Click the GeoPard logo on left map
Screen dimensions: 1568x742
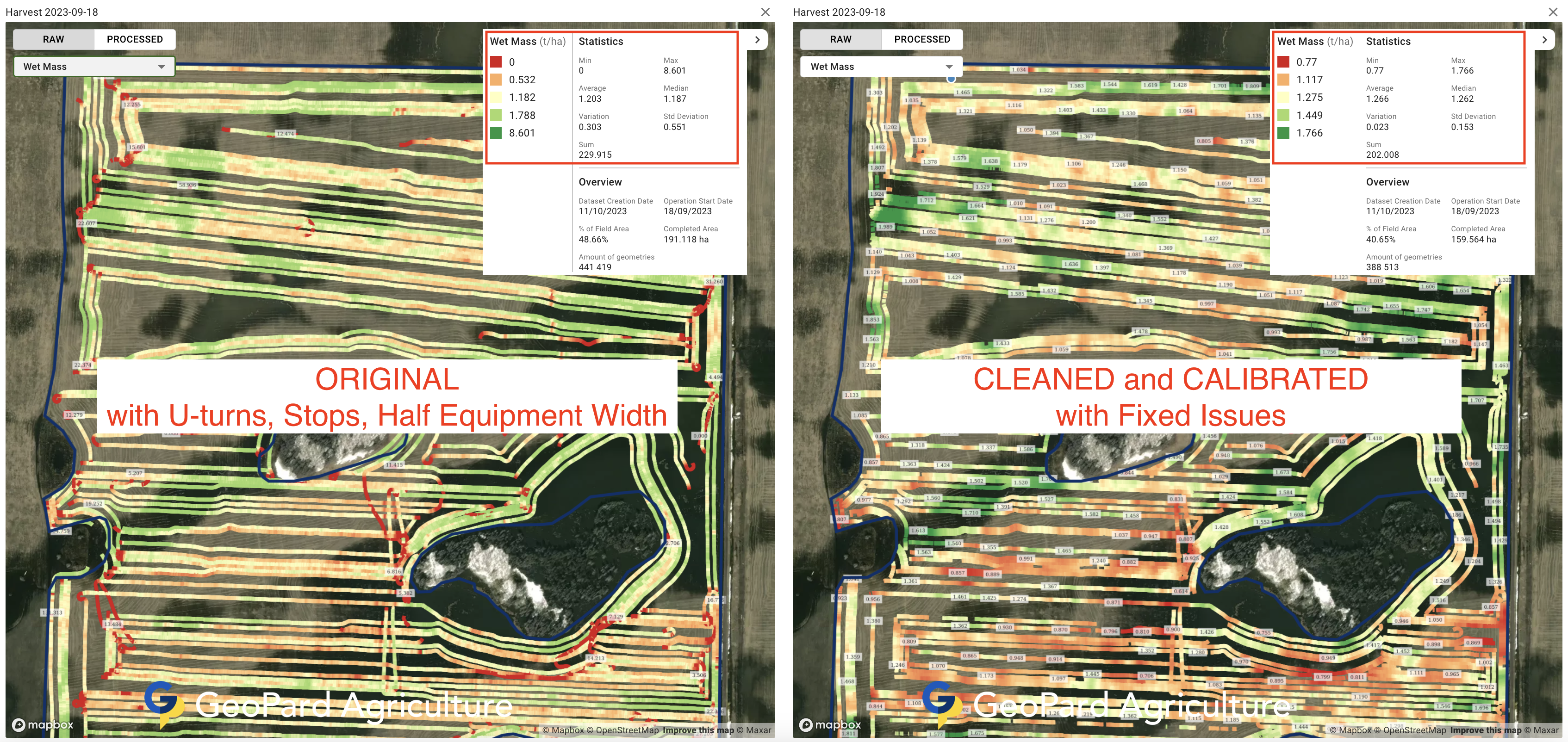[x=163, y=704]
